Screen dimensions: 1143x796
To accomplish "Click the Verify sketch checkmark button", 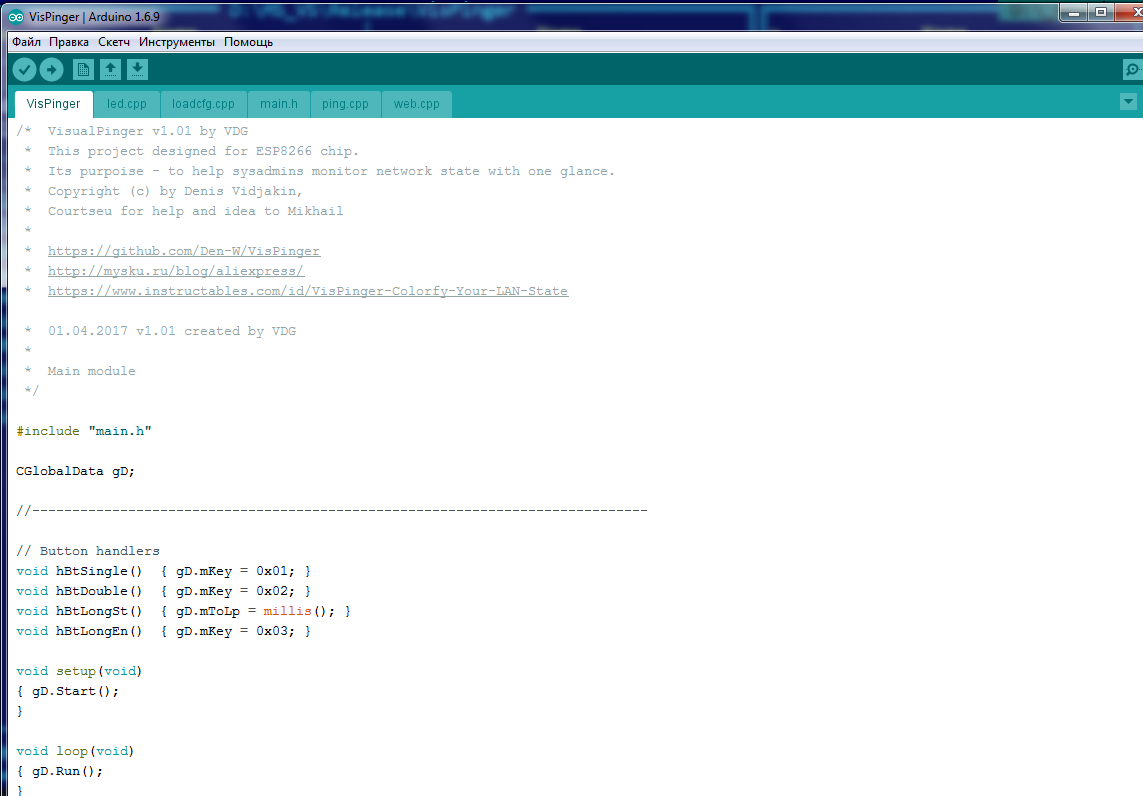I will pos(24,70).
